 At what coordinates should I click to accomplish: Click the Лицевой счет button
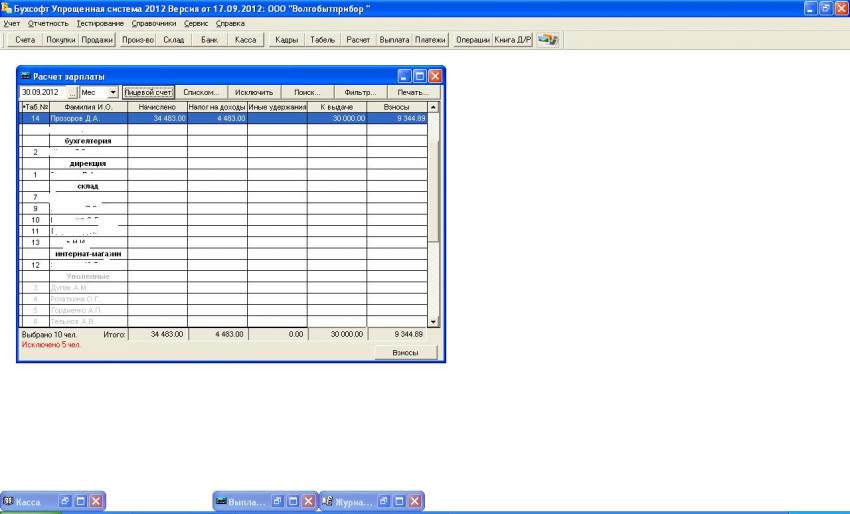[147, 92]
